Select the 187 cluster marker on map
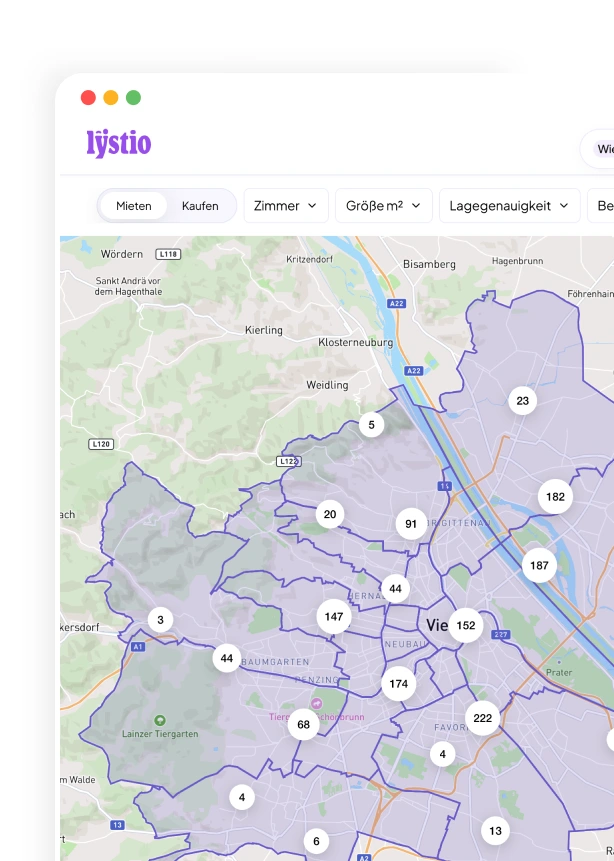This screenshot has width=614, height=861. click(x=539, y=566)
